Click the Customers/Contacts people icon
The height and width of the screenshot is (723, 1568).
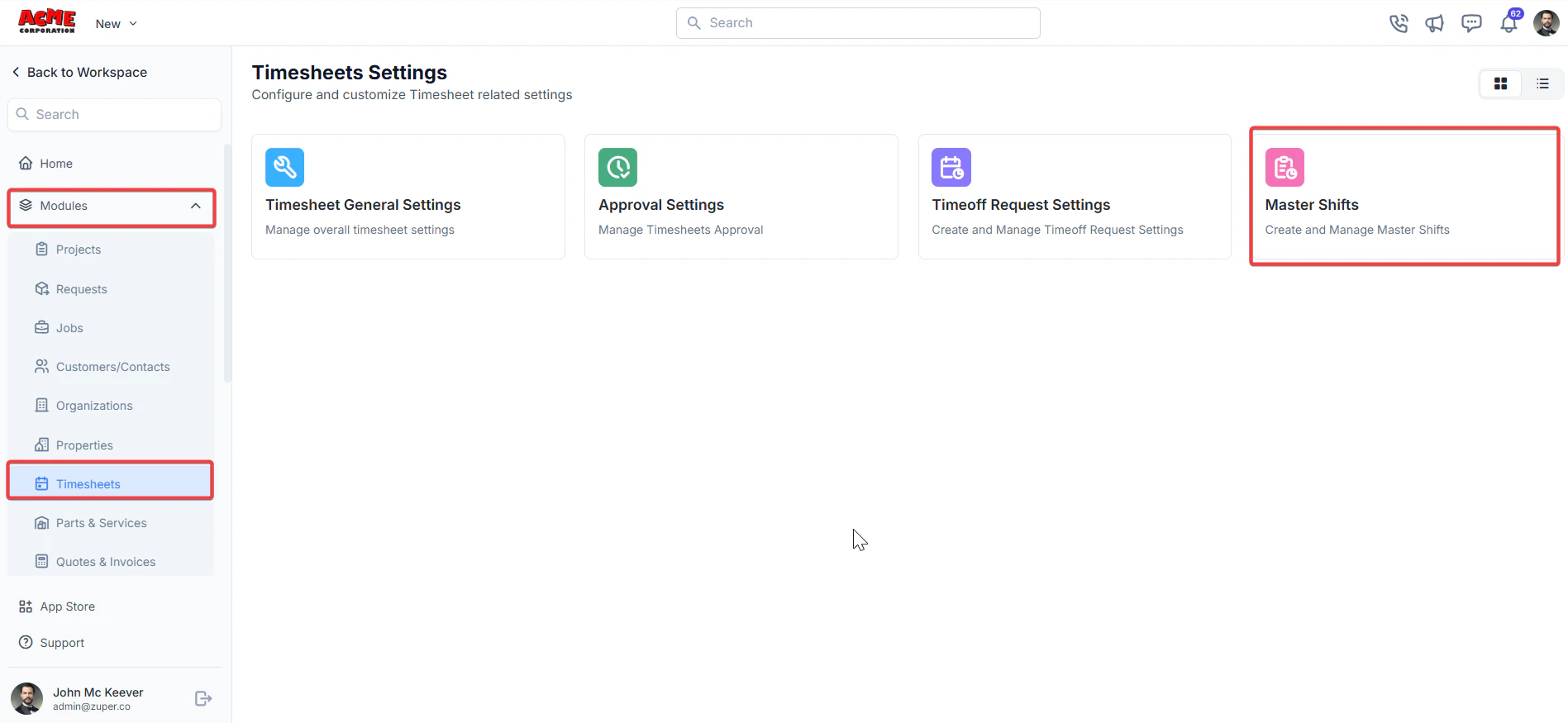42,366
